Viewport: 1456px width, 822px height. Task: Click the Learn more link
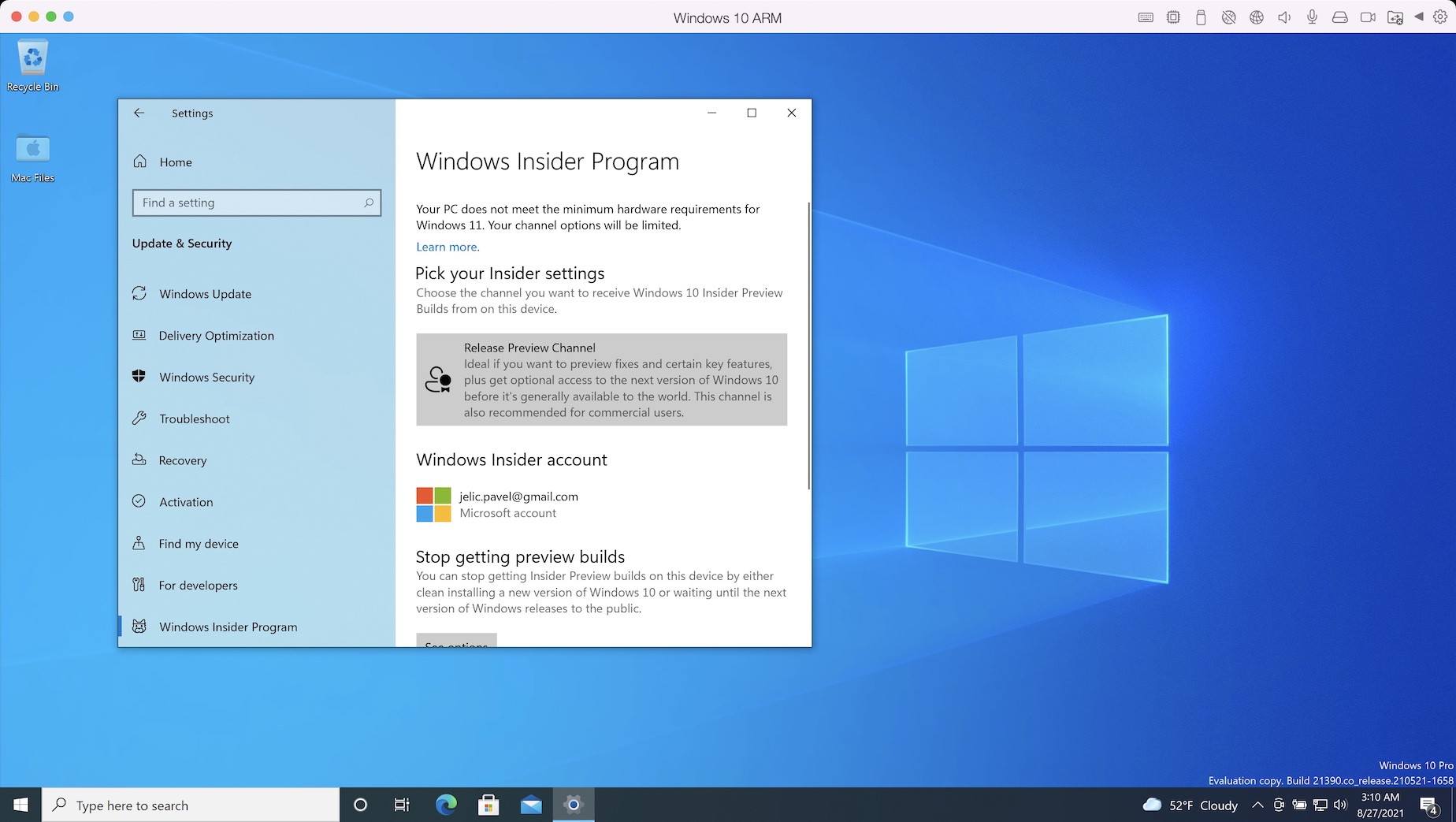(448, 247)
